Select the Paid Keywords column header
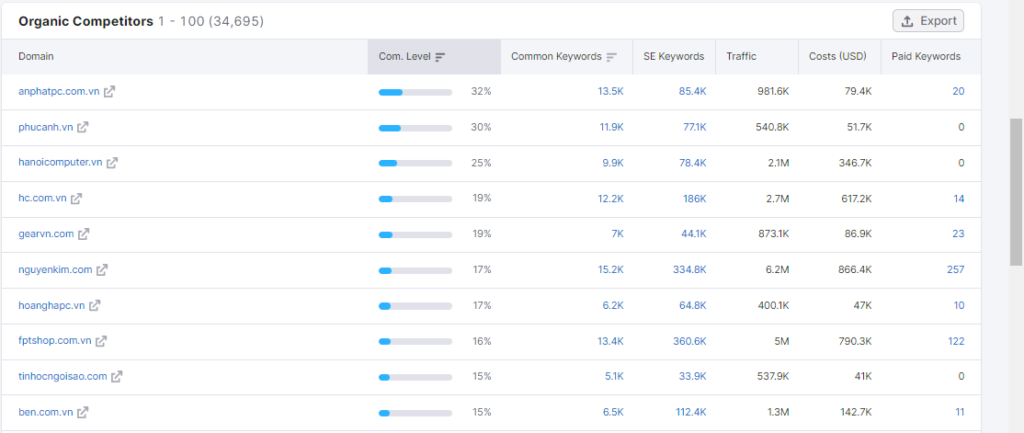 (926, 57)
